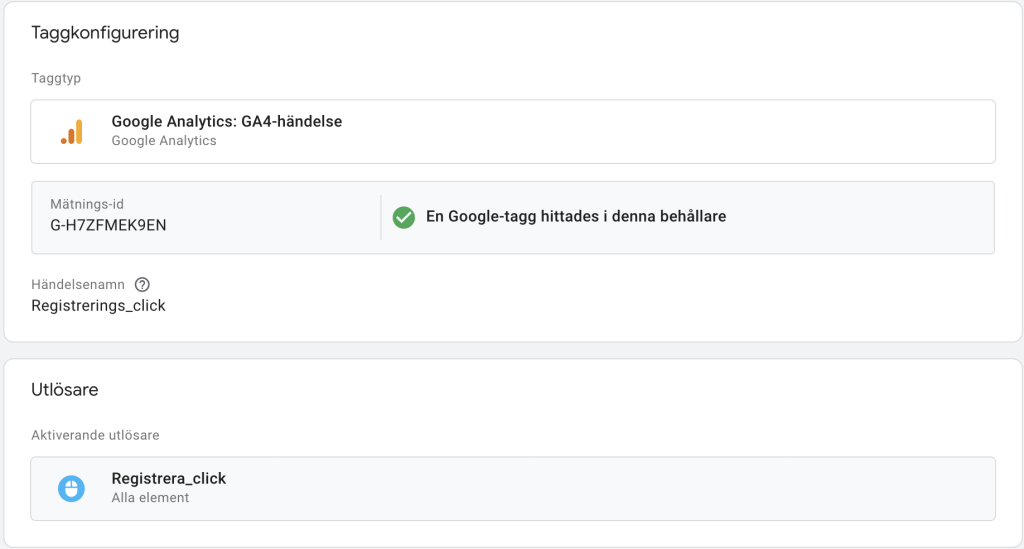Click 'En Google-tagg hittades i denna behållare' message
This screenshot has height=549, width=1024.
[576, 217]
